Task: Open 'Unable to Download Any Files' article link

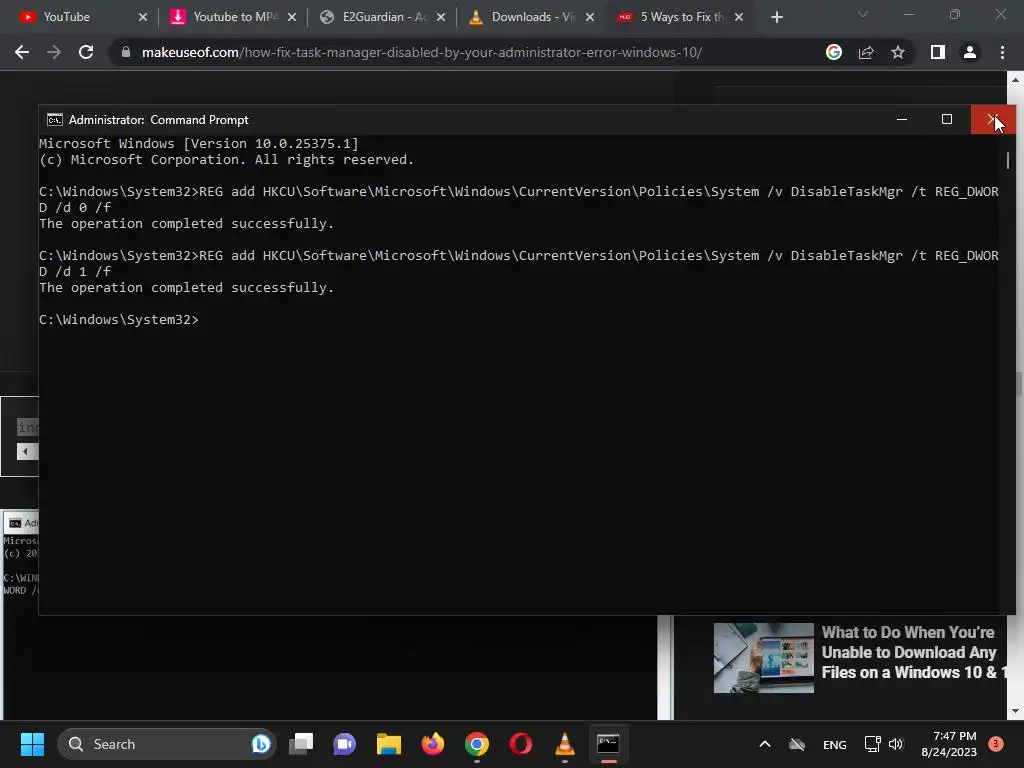Action: click(913, 652)
